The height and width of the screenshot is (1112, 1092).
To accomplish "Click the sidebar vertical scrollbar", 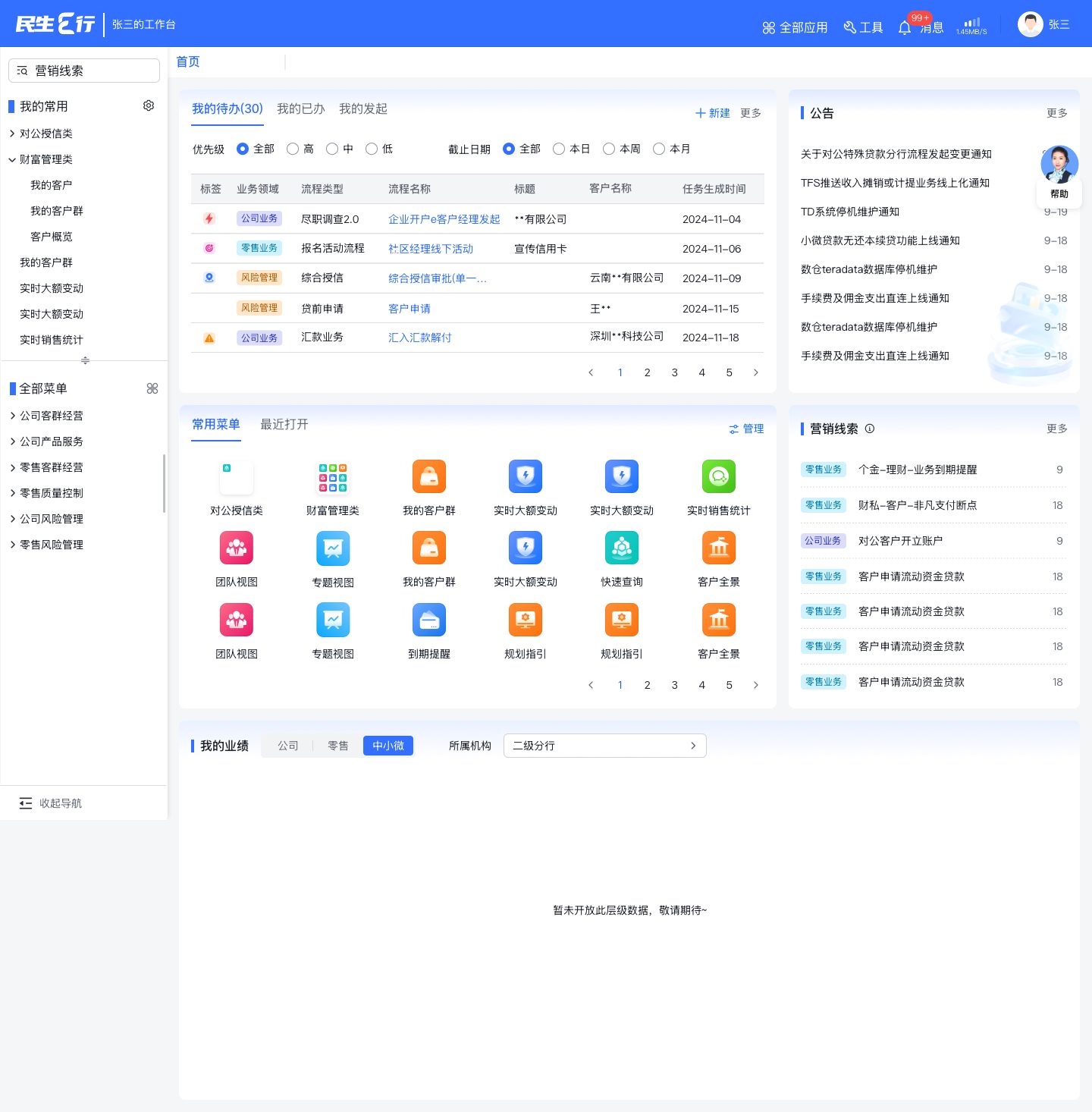I will pos(164,483).
